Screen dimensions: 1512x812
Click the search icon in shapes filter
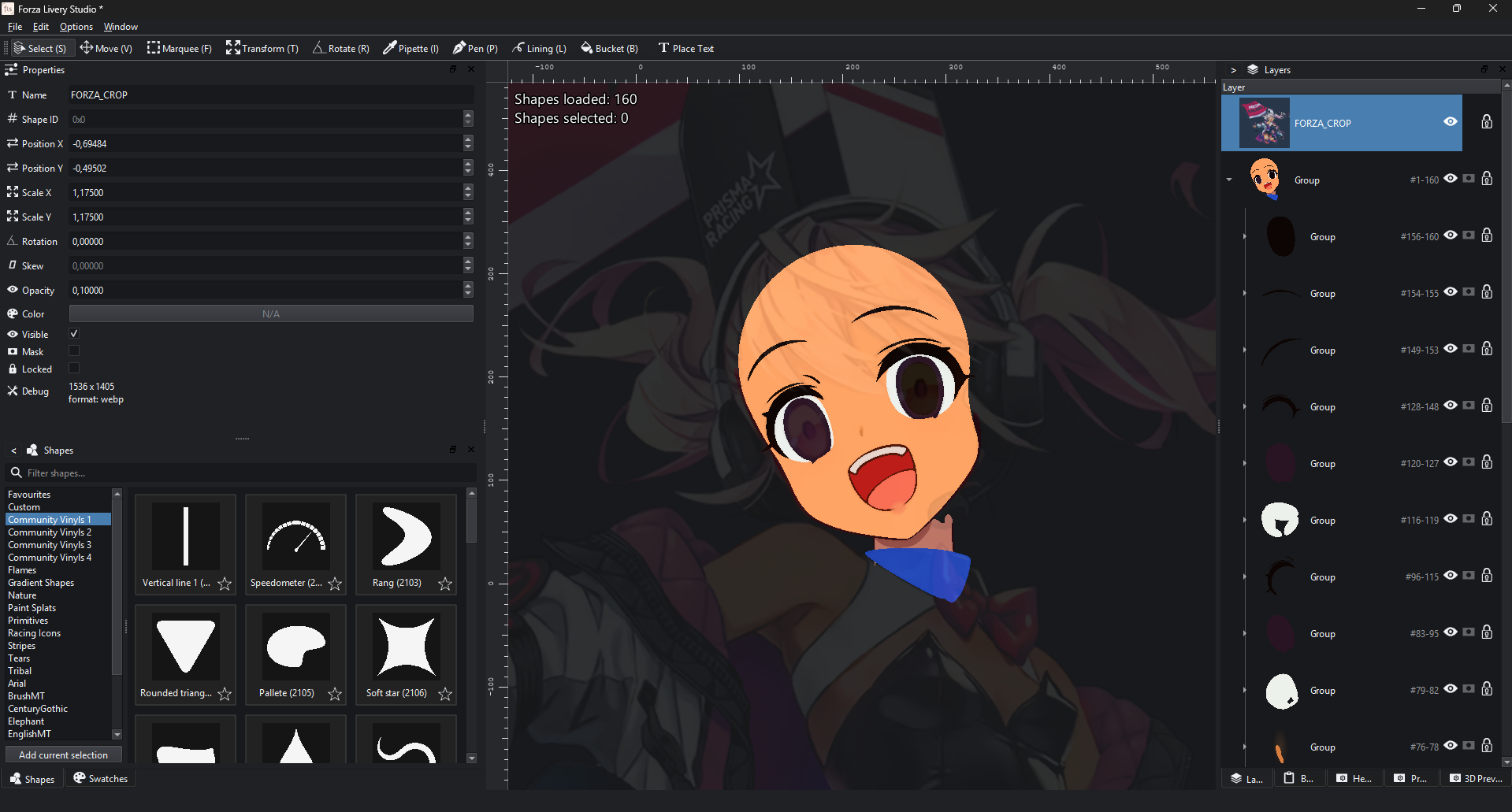(16, 473)
